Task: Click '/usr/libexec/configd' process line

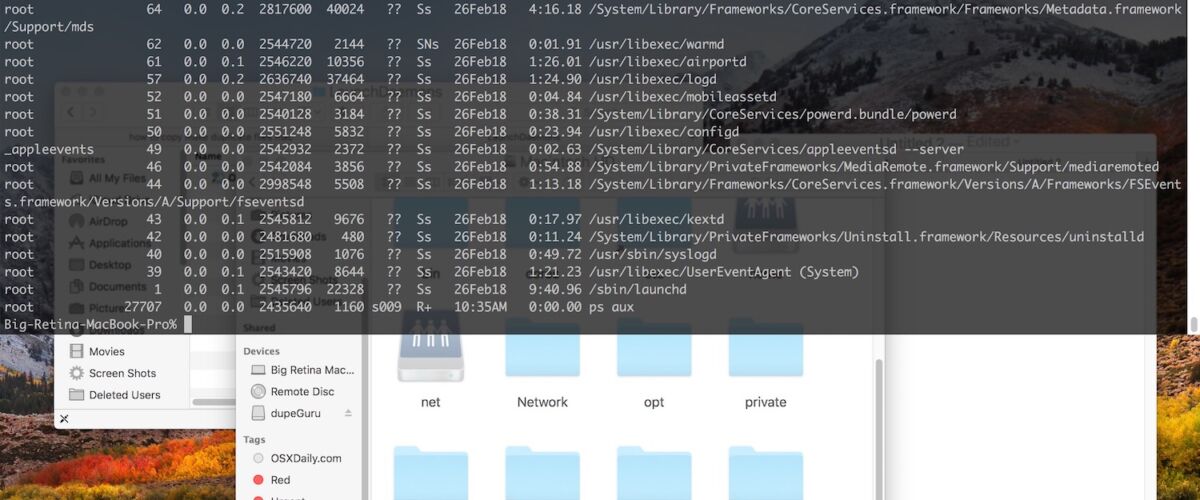Action: [664, 132]
